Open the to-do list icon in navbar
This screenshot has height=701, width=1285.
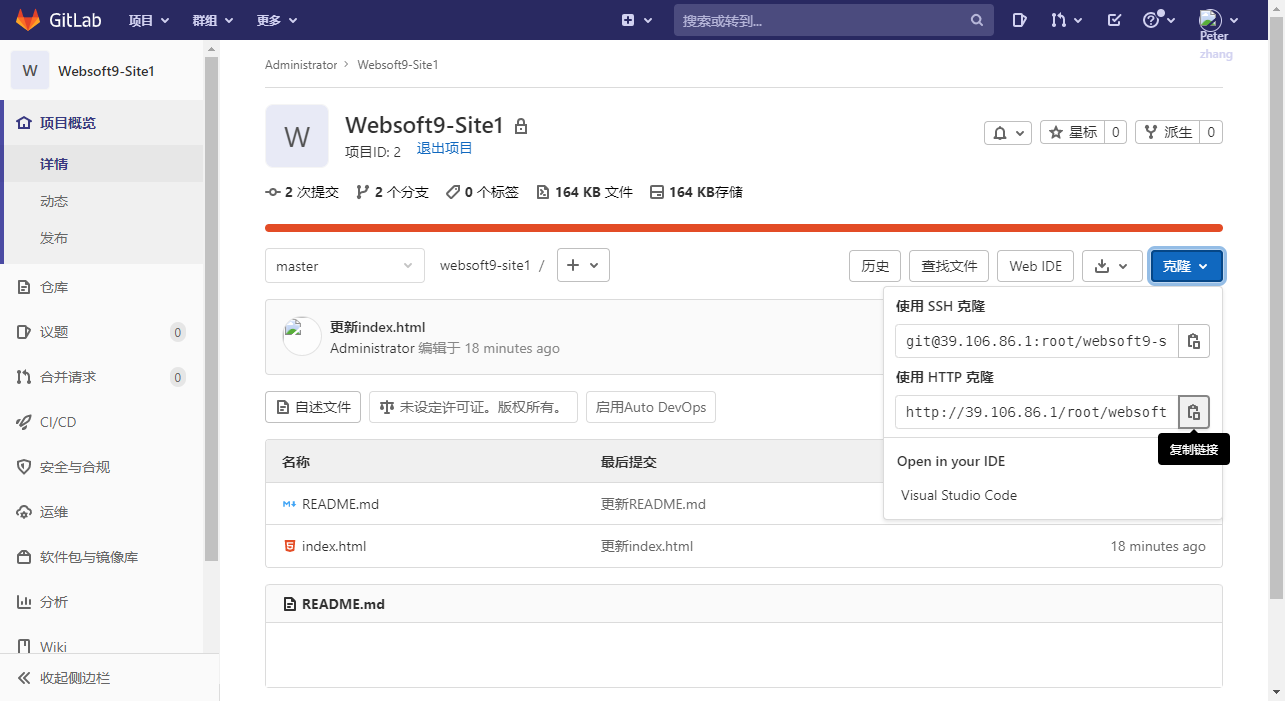[x=1114, y=20]
